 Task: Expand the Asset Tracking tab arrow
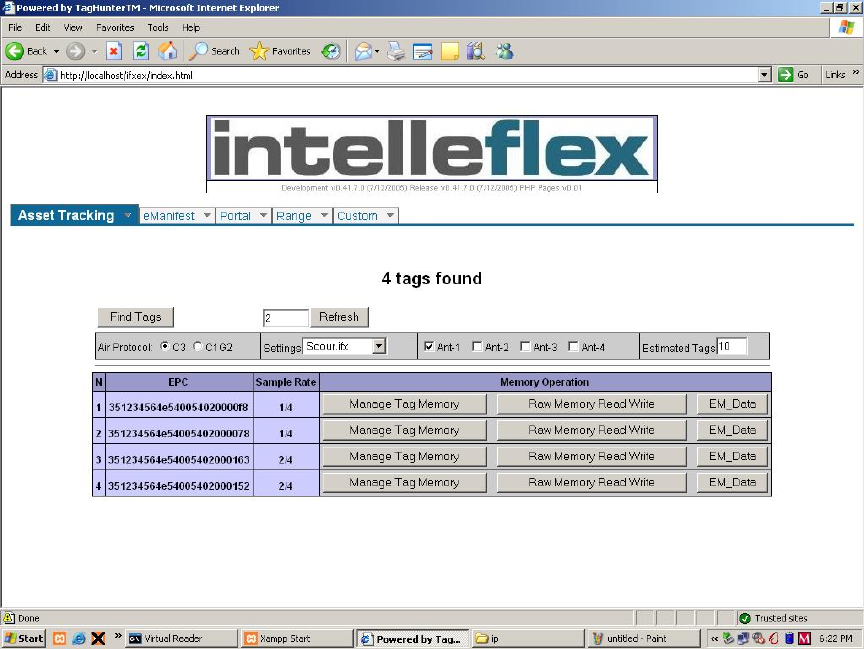pyautogui.click(x=127, y=215)
